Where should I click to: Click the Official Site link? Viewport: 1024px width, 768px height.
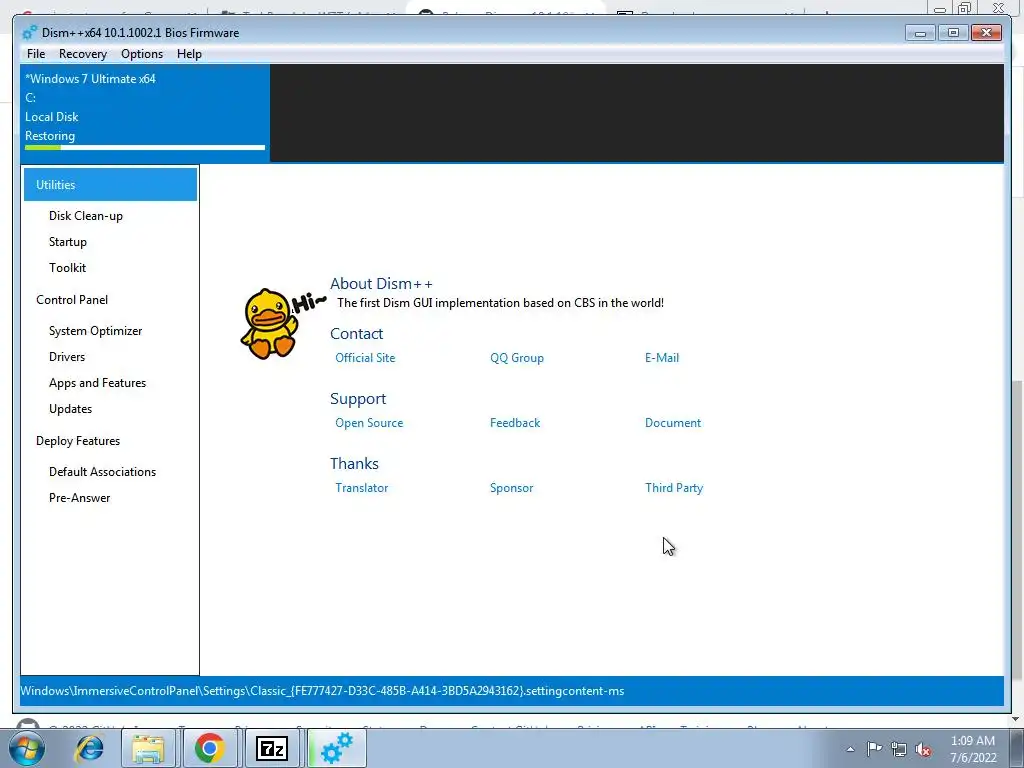[365, 358]
